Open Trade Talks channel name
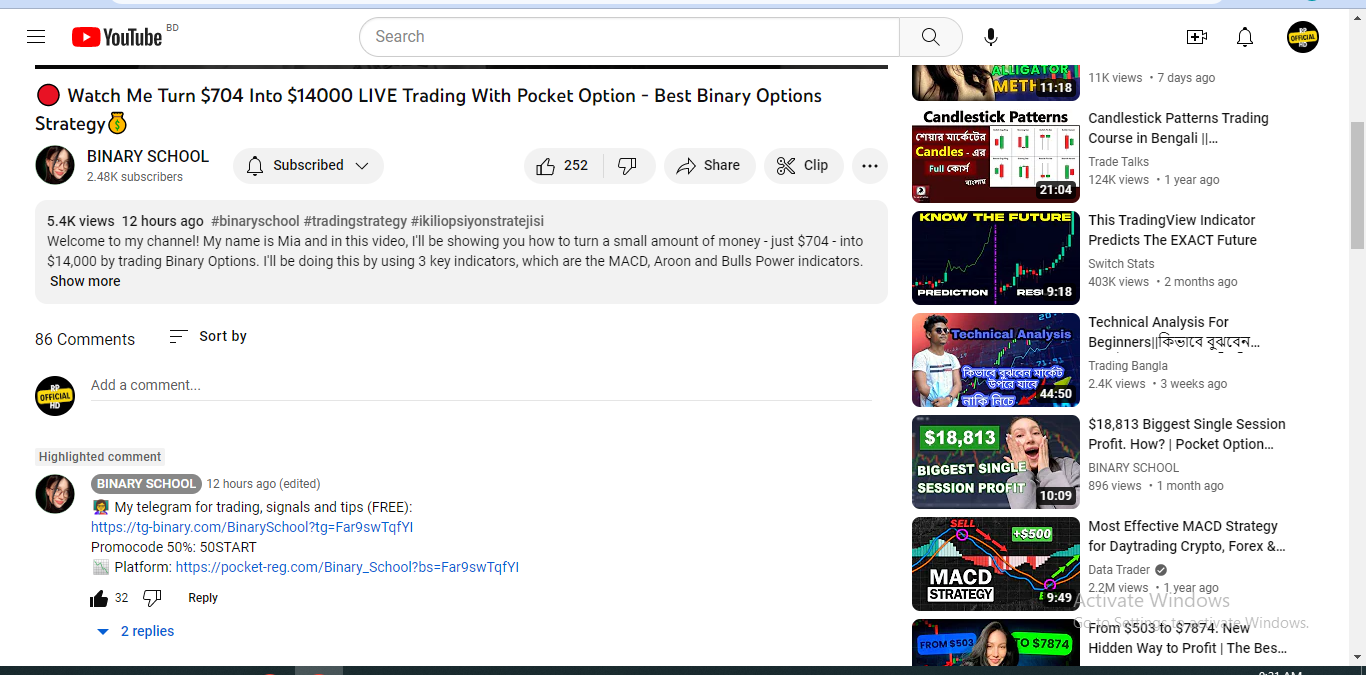 tap(1119, 162)
